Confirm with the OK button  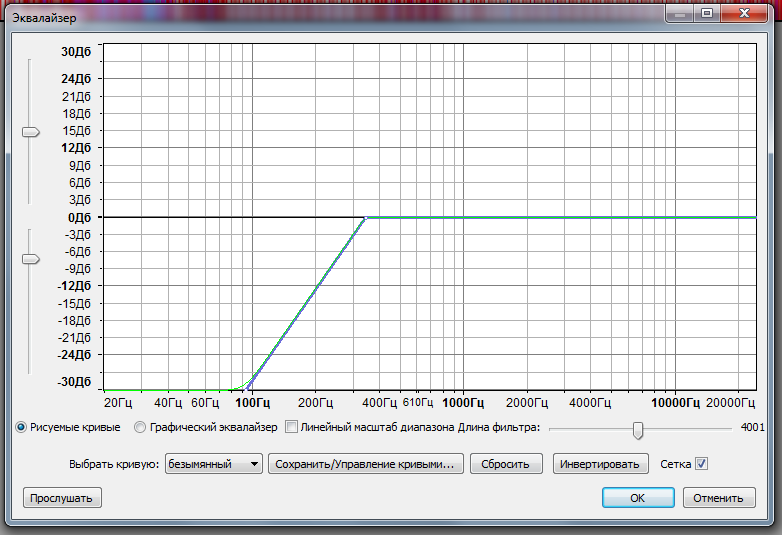click(638, 498)
